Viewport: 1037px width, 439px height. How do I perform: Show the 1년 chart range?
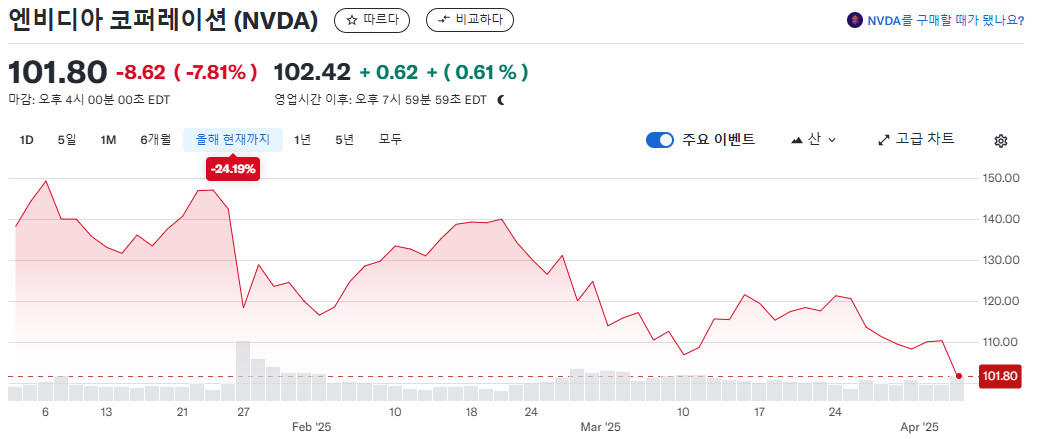pyautogui.click(x=302, y=140)
